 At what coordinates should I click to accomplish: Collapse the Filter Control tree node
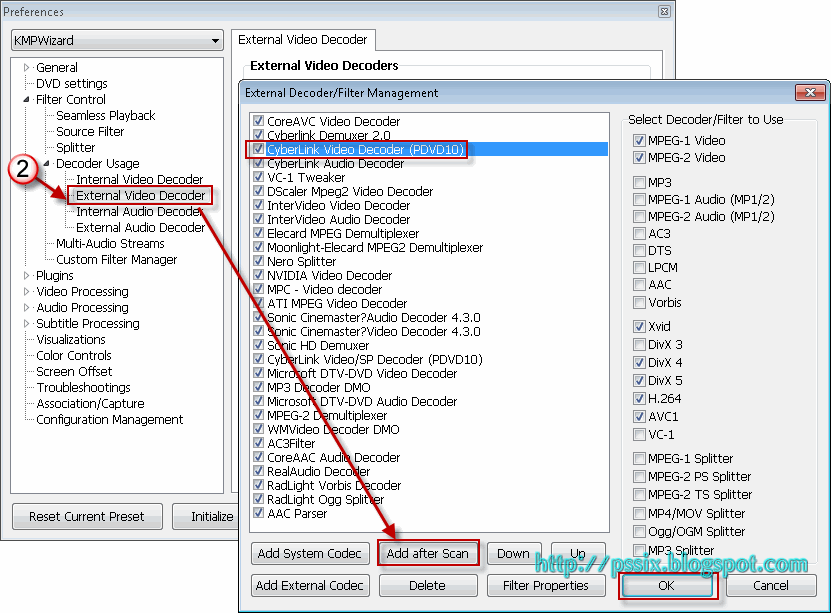click(26, 99)
